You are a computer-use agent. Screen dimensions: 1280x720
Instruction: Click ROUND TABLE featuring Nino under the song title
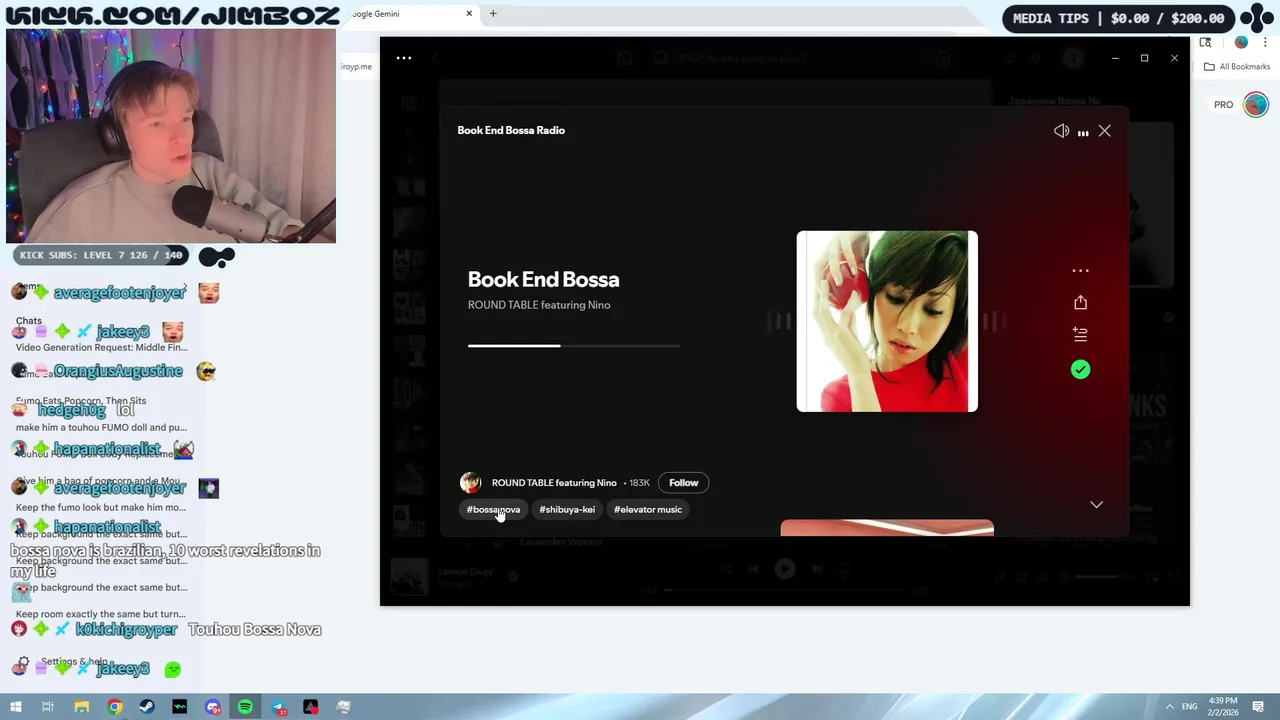coord(539,305)
